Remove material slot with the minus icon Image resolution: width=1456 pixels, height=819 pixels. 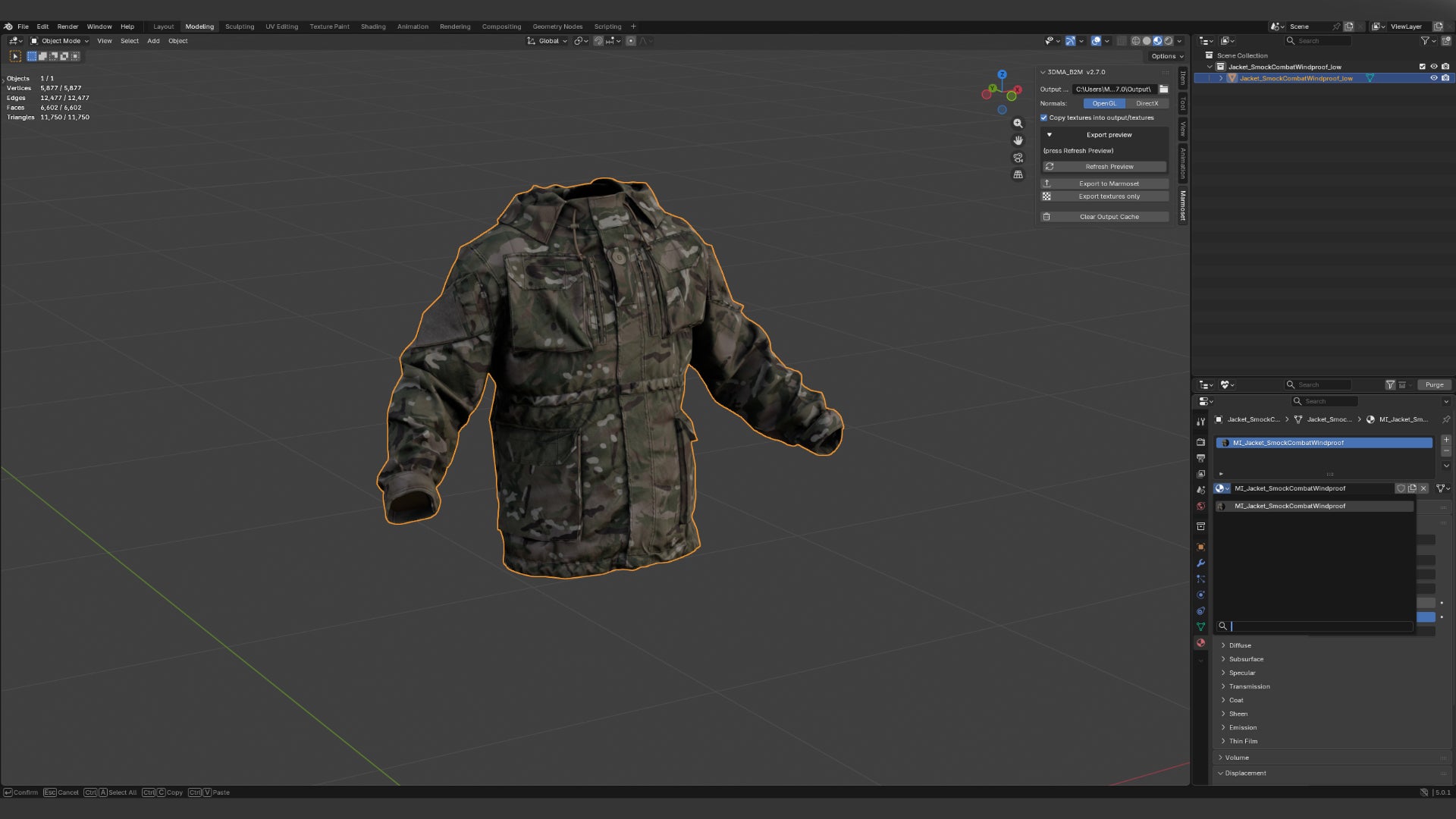click(x=1446, y=450)
